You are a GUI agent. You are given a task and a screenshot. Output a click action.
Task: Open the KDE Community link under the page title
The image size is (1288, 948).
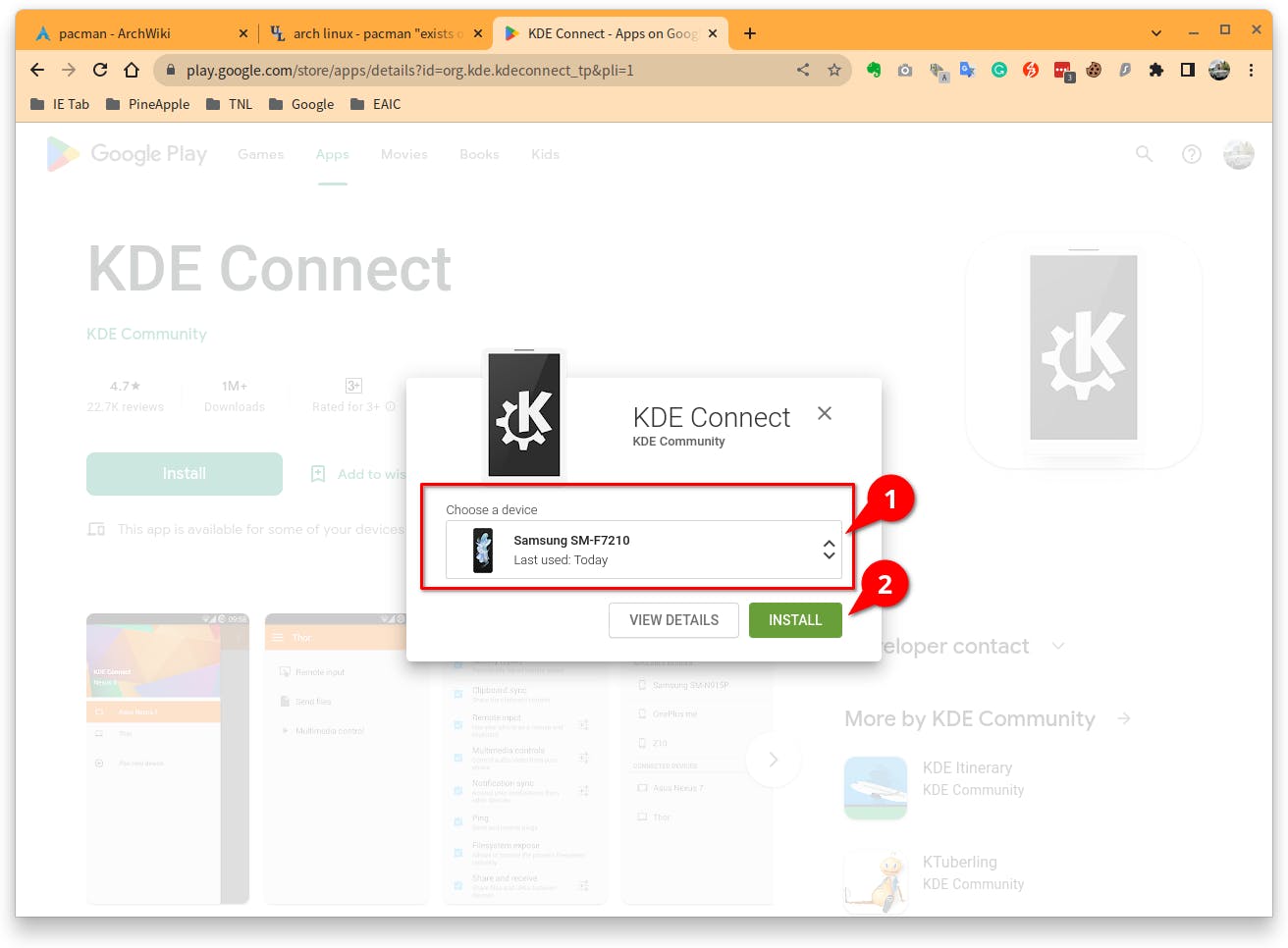(x=146, y=334)
